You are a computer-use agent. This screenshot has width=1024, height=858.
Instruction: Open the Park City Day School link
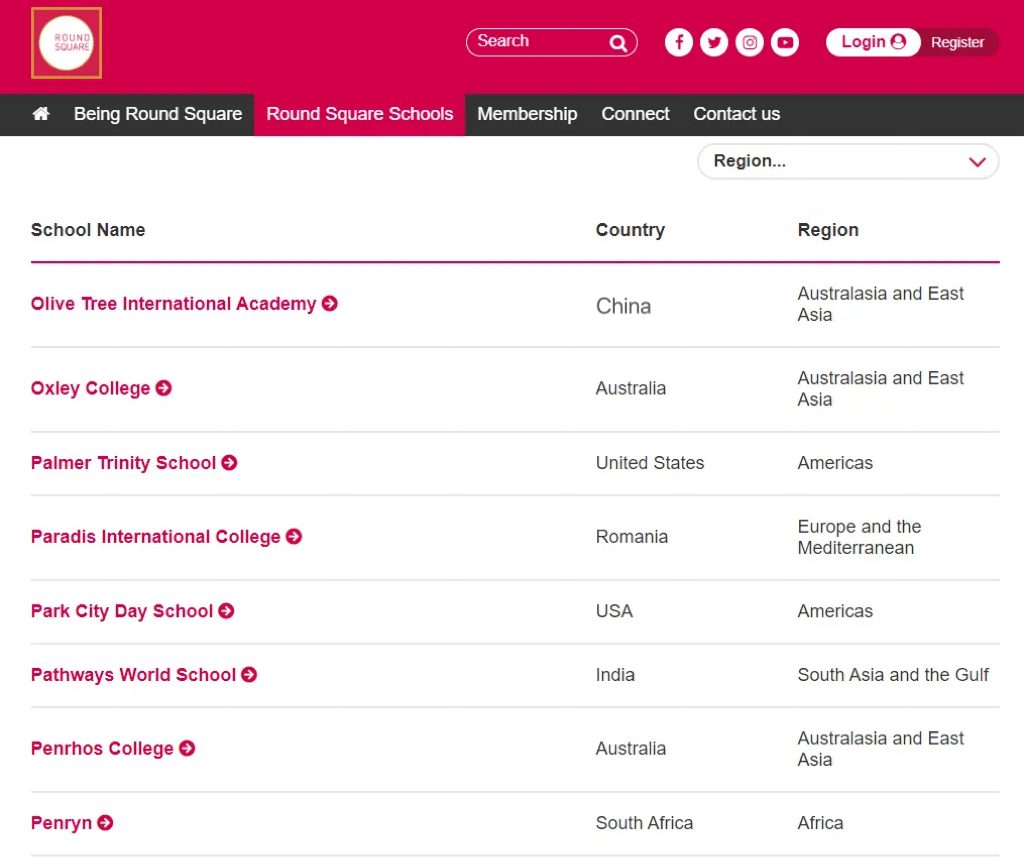click(121, 611)
